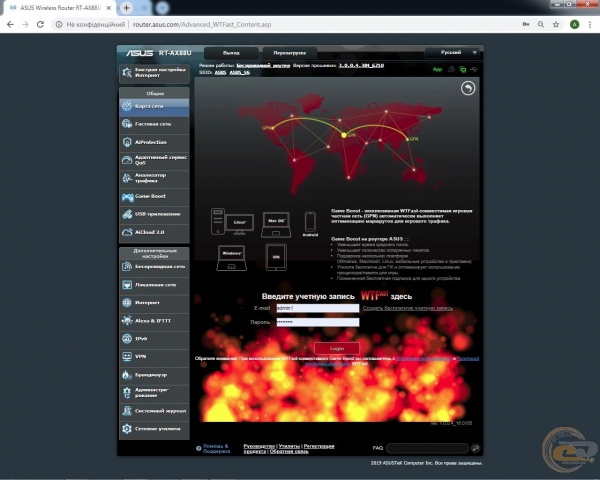
Task: Click the browser address bar URL
Action: point(202,24)
